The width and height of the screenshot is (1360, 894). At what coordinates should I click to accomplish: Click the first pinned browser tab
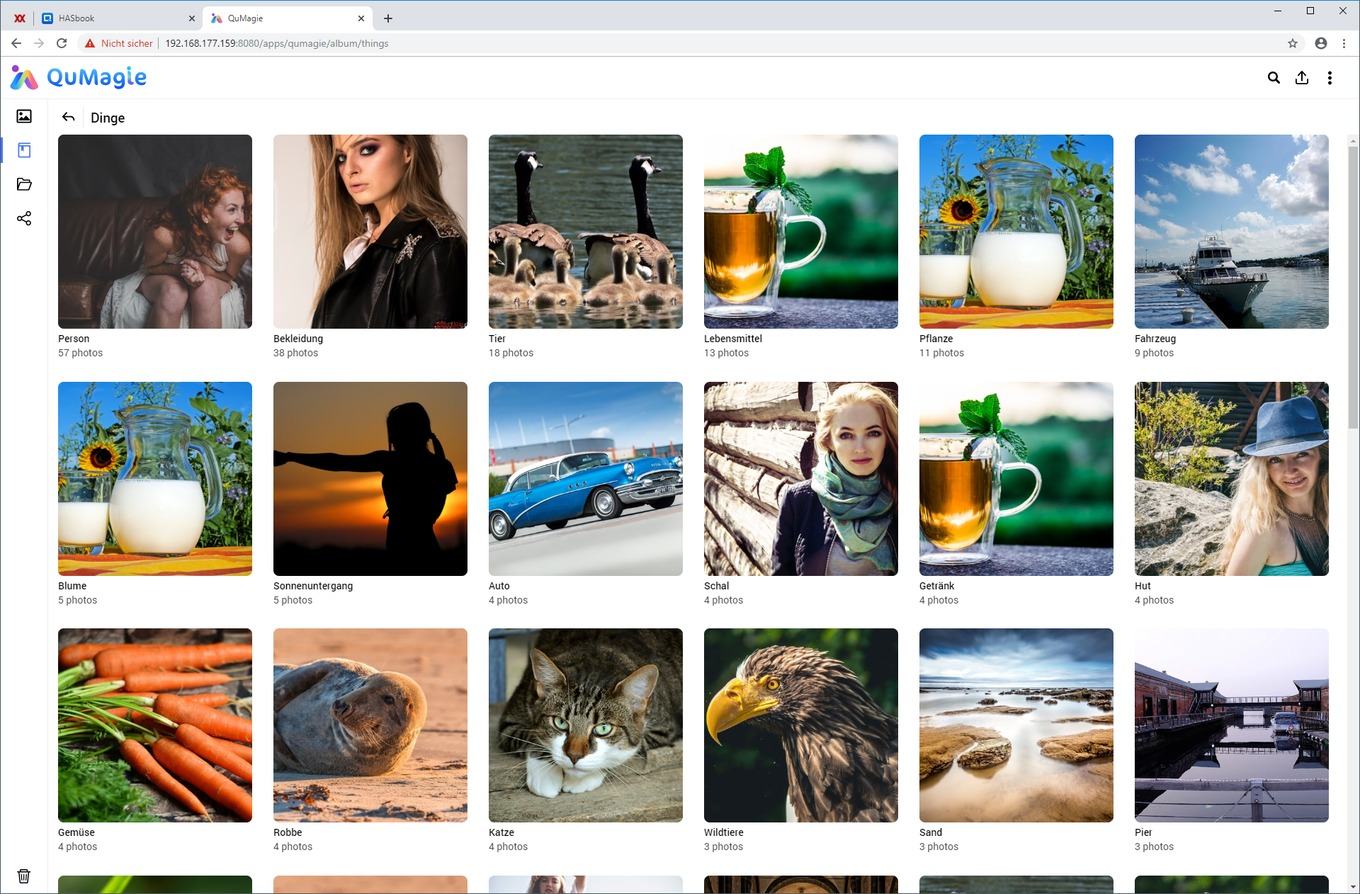(19, 18)
